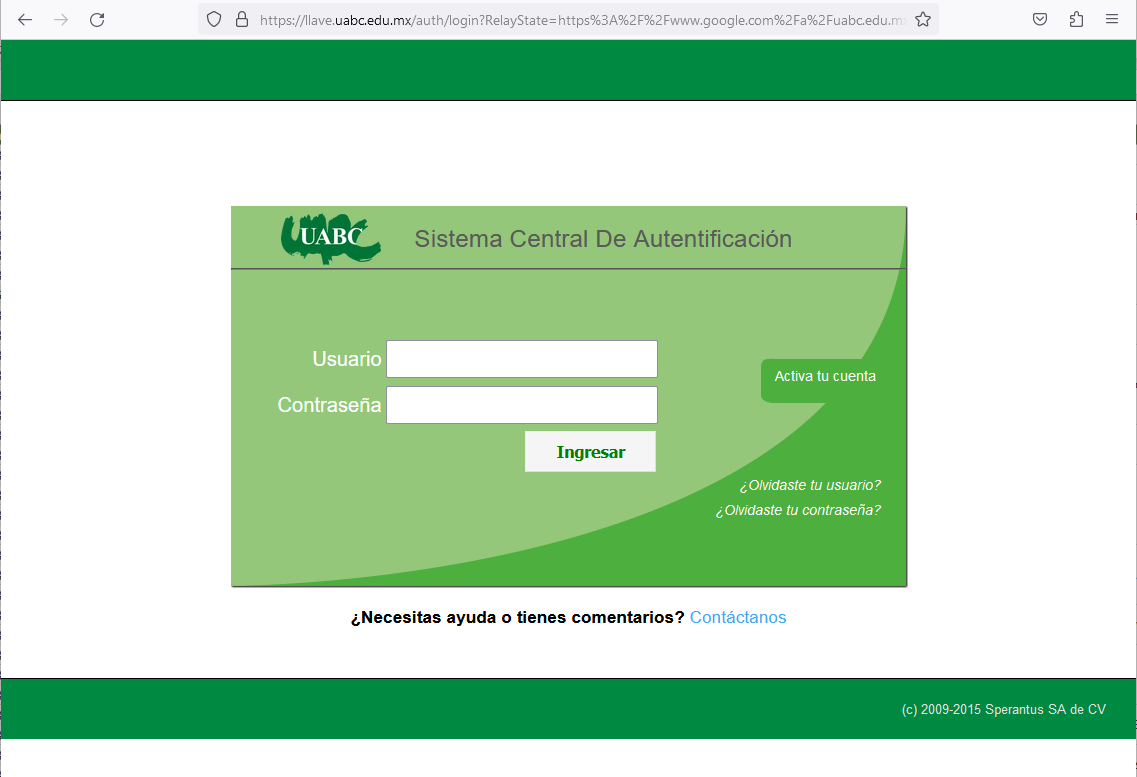Open the tracking protection shield icon
Viewport: 1137px width, 777px height.
pyautogui.click(x=214, y=19)
